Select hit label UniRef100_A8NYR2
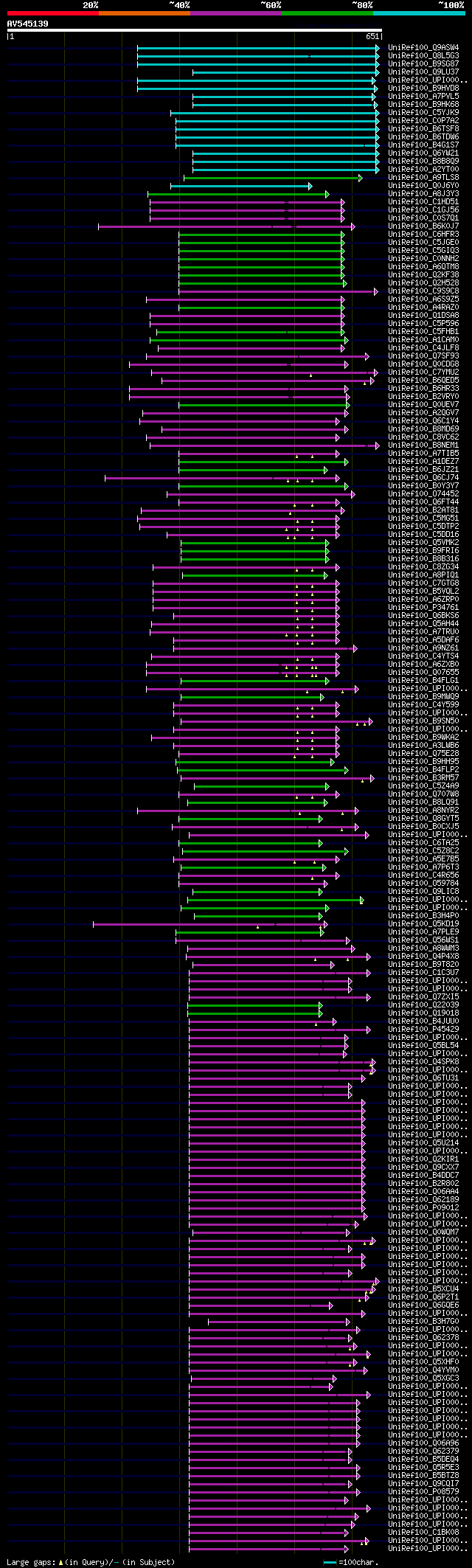The height and width of the screenshot is (1568, 472). tap(423, 810)
